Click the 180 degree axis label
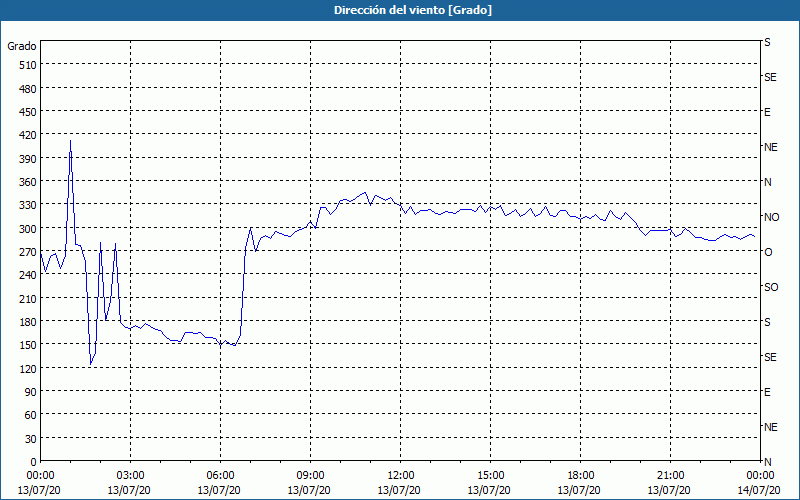Screen dimensions: 800x500 (29, 322)
